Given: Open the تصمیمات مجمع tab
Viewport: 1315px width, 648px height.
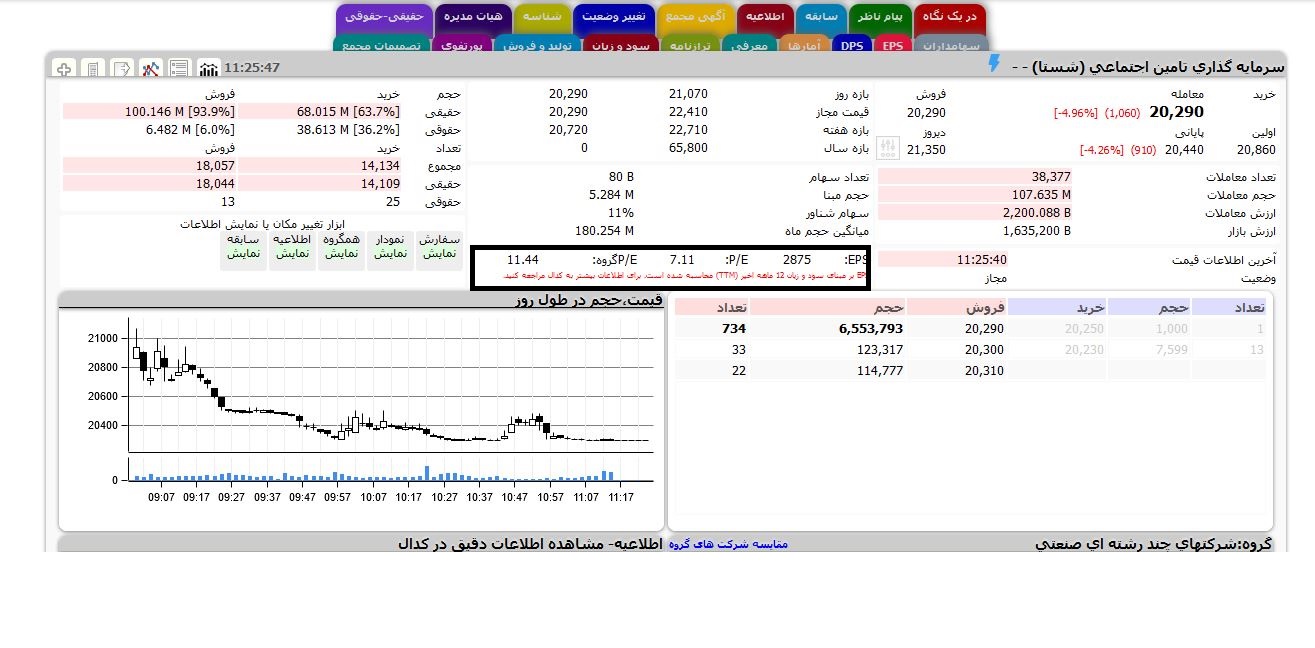Looking at the screenshot, I should [x=381, y=45].
